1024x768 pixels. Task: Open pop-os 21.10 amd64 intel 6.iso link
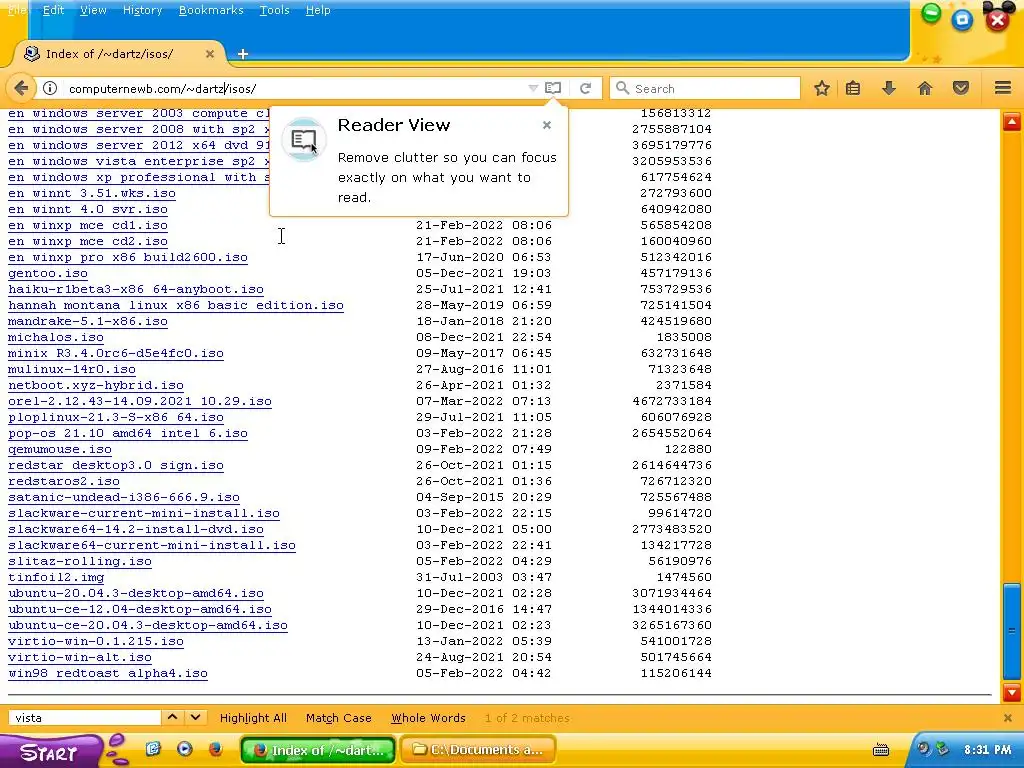(127, 433)
